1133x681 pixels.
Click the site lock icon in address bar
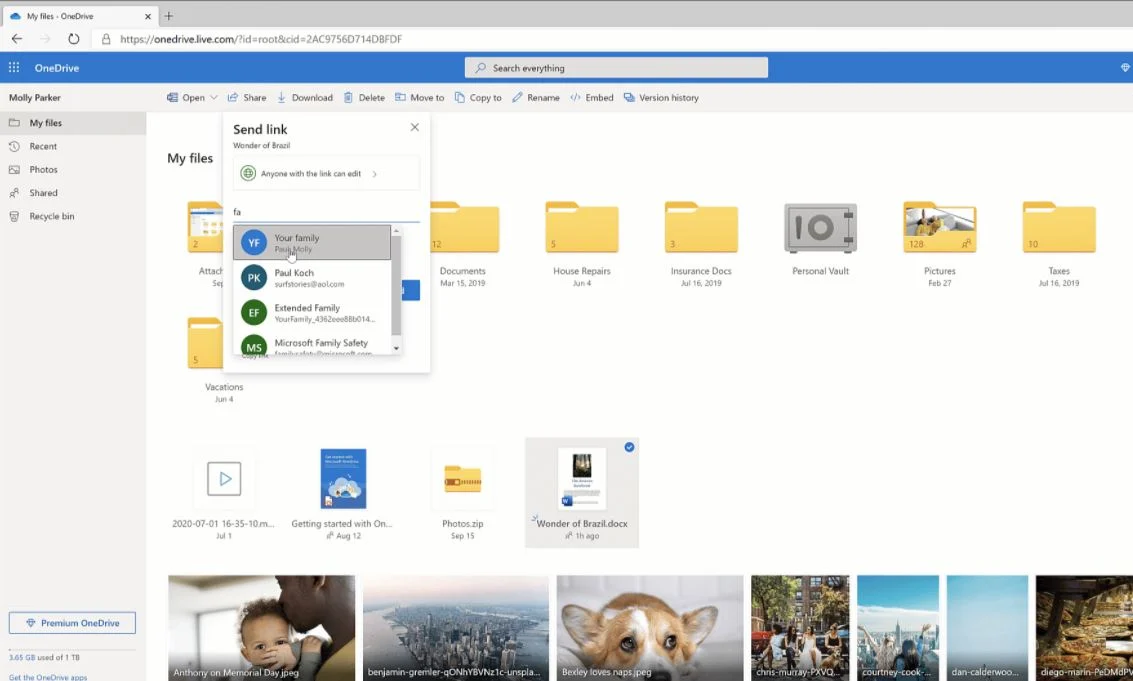(106, 39)
